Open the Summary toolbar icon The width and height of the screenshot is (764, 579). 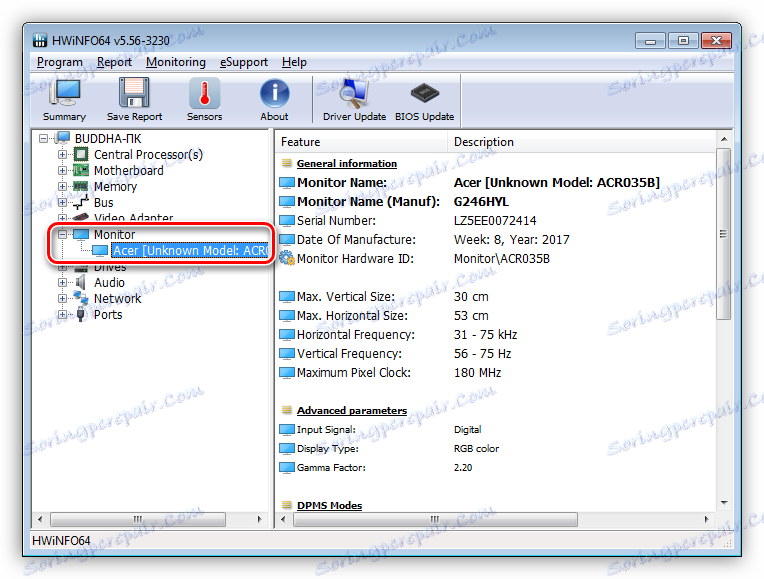64,100
